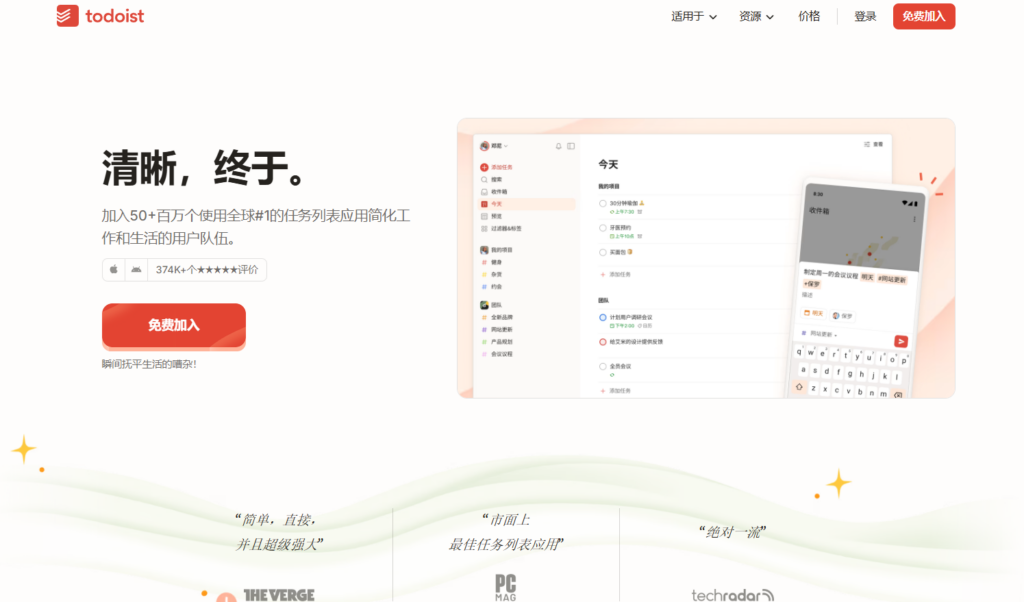This screenshot has height=602, width=1024.
Task: Click the 登录 link
Action: (x=864, y=16)
